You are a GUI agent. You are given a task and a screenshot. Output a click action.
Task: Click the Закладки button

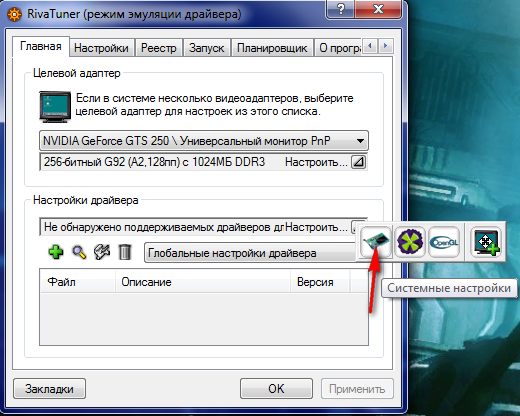click(x=49, y=389)
